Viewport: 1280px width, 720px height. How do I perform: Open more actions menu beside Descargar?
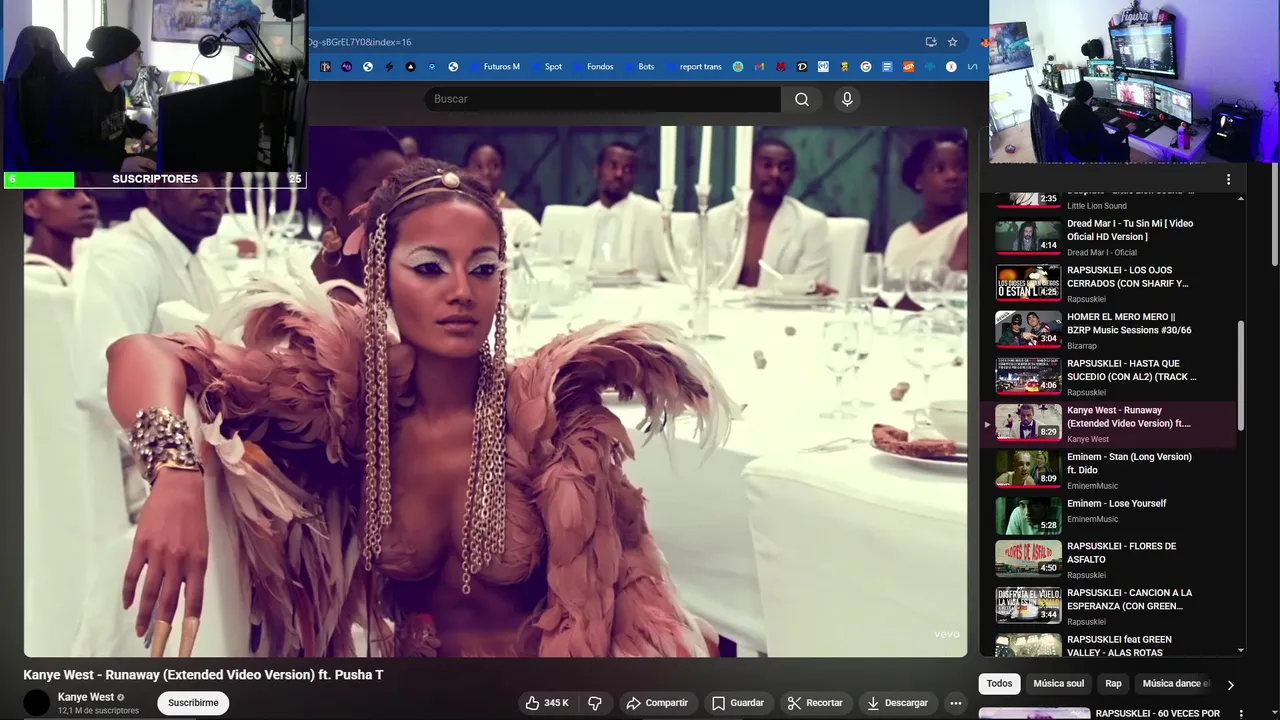[x=955, y=703]
